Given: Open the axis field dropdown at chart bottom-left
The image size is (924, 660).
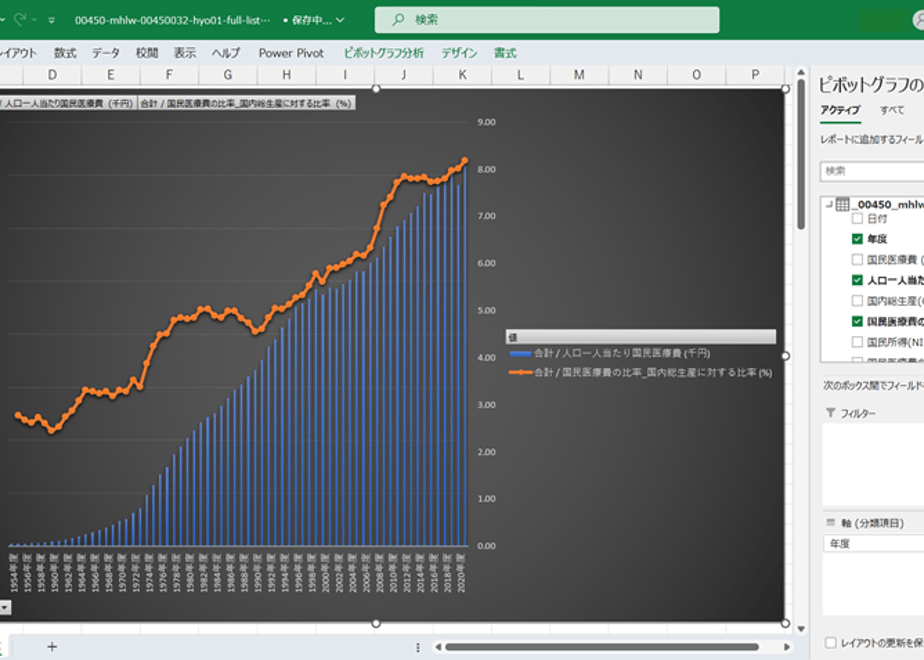Looking at the screenshot, I should (5, 607).
